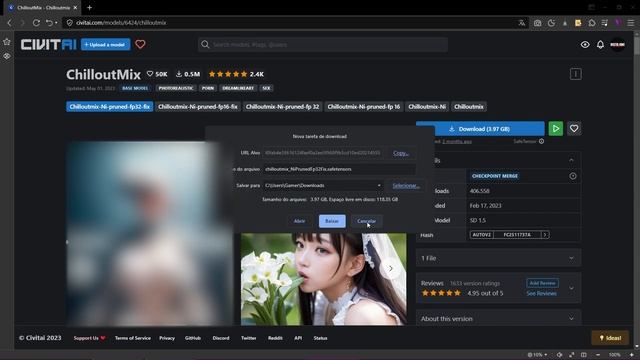Reload the page with the refresh icon
The image size is (640, 360).
tap(36, 23)
